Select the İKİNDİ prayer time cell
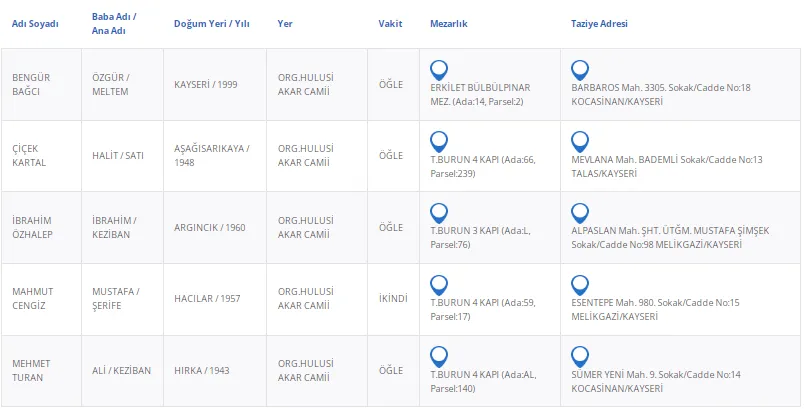 click(394, 299)
